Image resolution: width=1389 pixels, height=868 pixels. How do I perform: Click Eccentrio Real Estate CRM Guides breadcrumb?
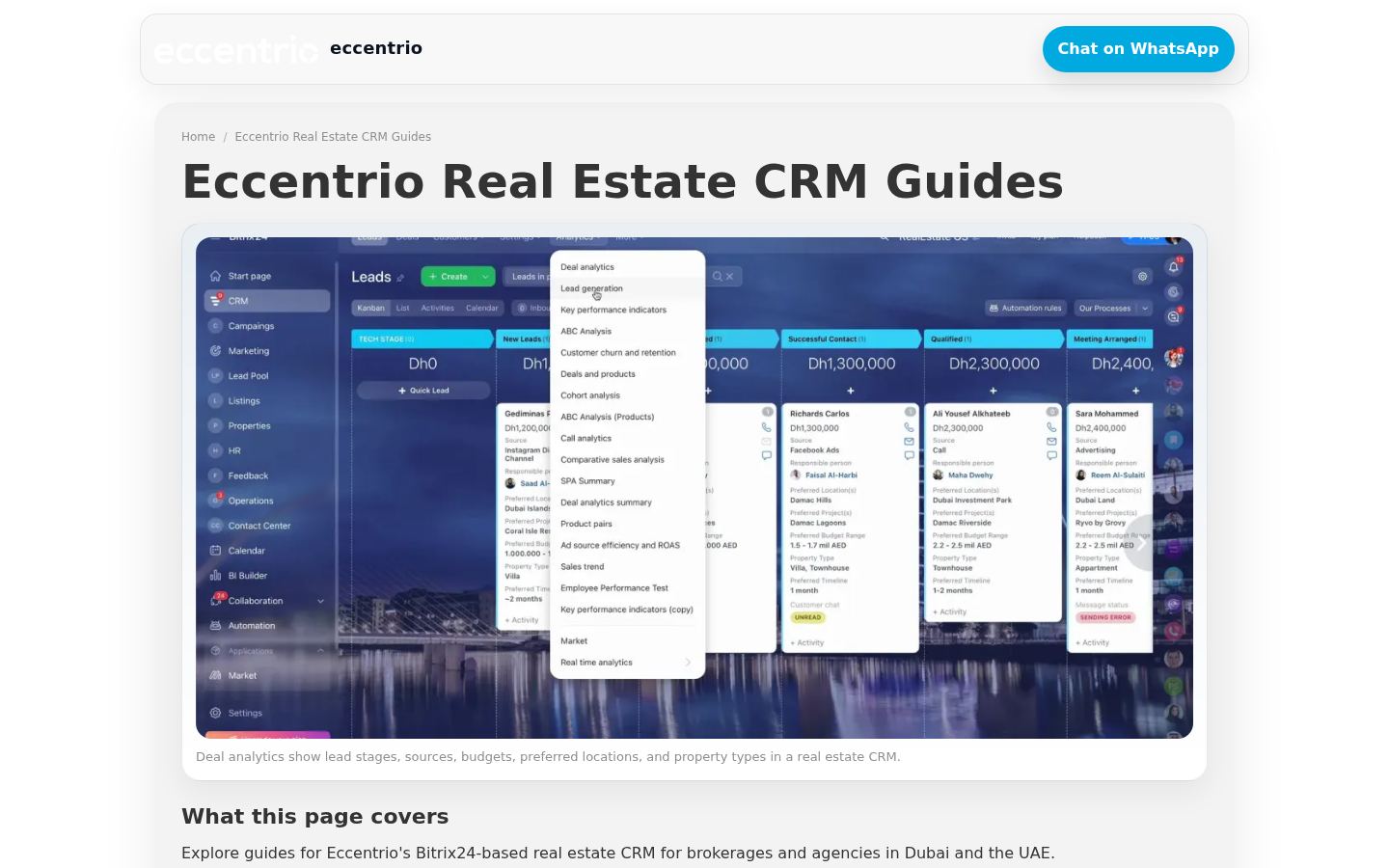click(x=333, y=137)
